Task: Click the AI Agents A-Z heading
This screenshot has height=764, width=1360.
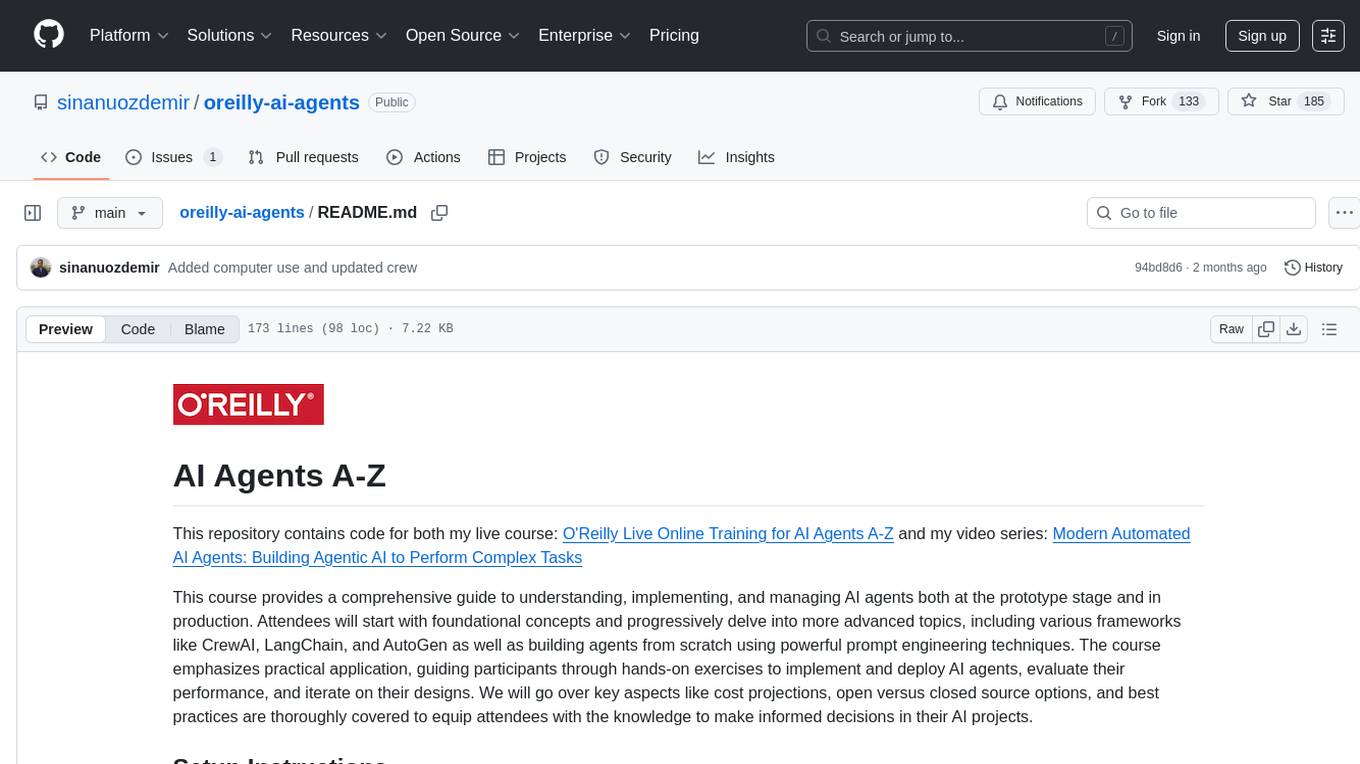Action: coord(279,475)
